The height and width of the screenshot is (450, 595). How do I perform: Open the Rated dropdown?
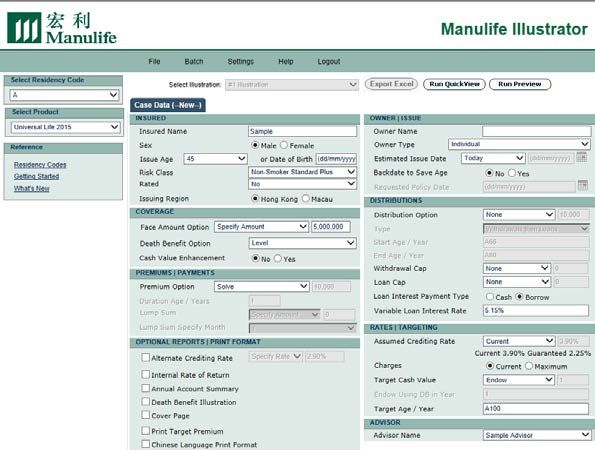(x=302, y=184)
